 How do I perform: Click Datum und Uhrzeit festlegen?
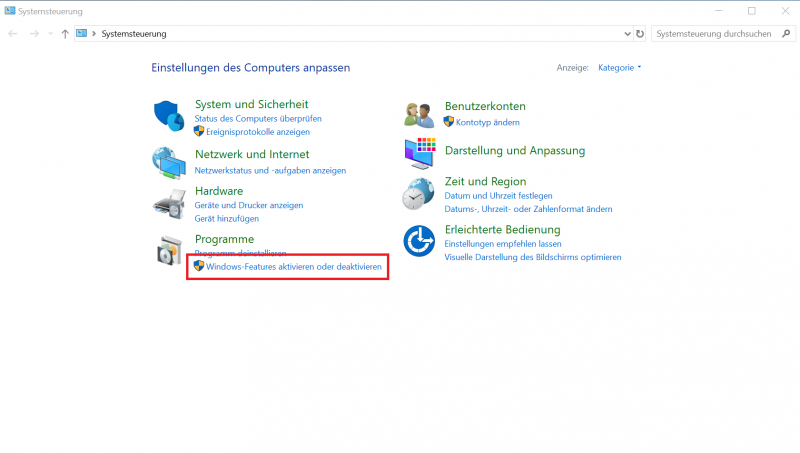tap(498, 196)
